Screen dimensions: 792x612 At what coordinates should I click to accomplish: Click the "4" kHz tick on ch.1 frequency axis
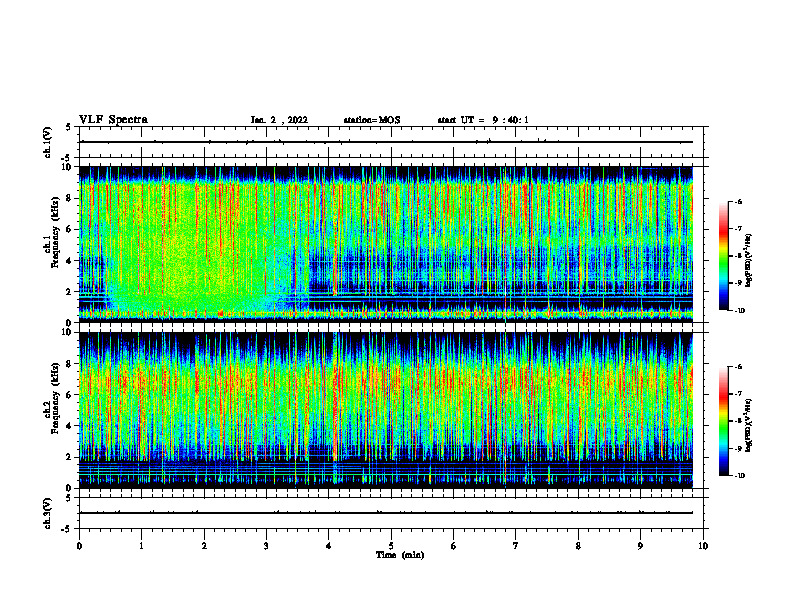(70, 261)
